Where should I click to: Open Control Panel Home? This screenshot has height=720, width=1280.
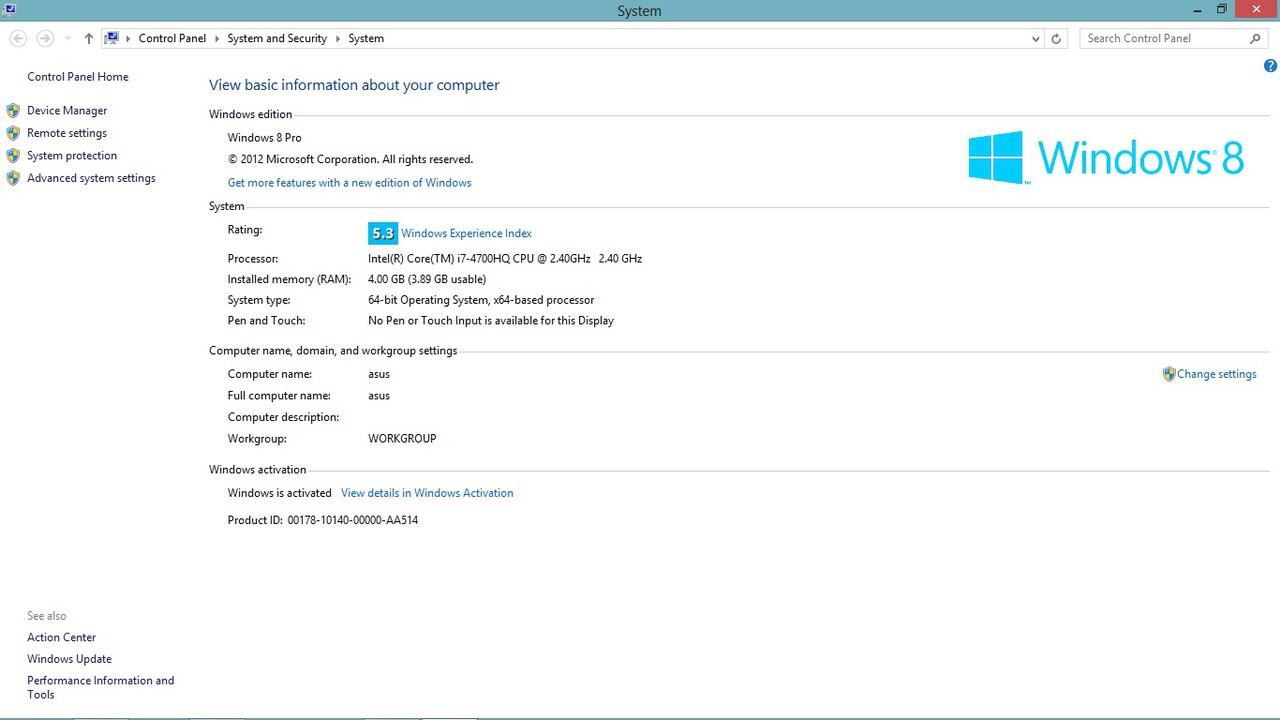[x=78, y=77]
